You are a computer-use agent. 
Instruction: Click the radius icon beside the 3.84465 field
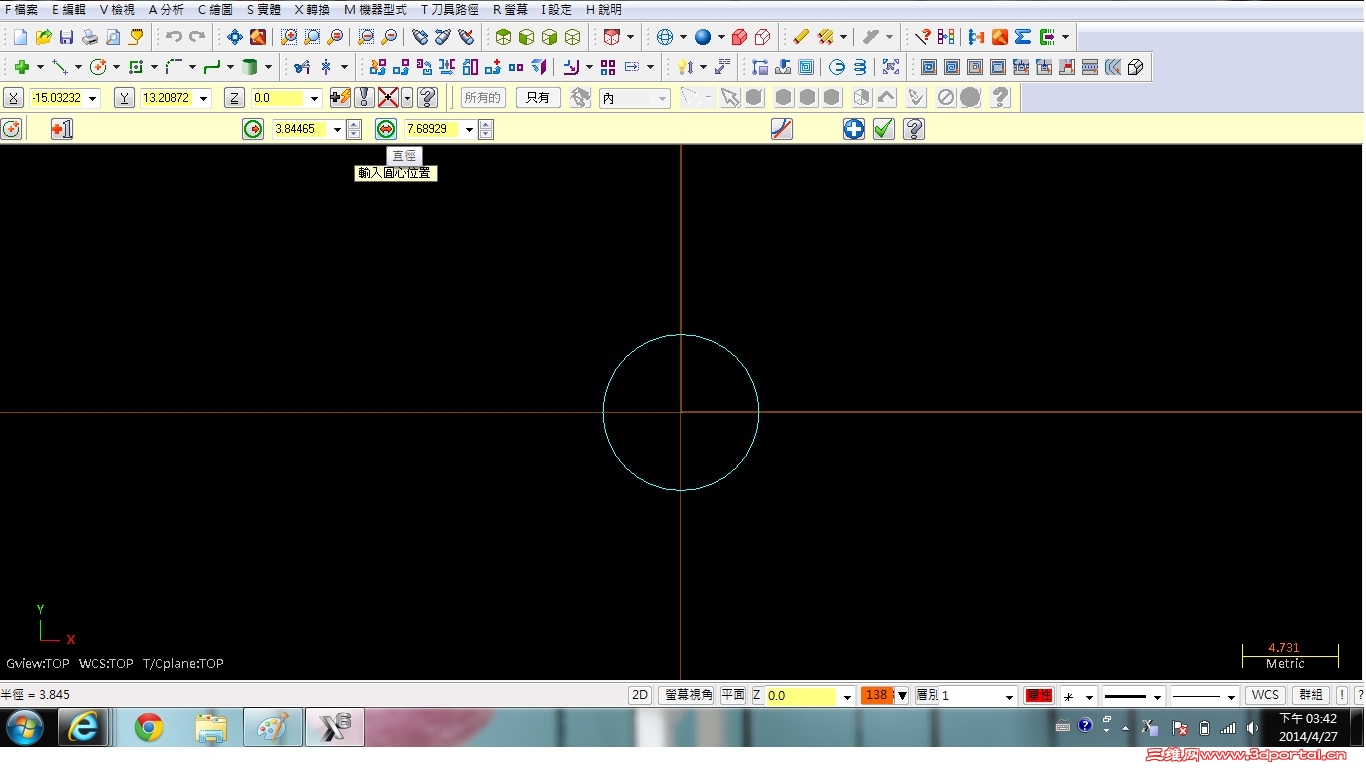[x=253, y=129]
